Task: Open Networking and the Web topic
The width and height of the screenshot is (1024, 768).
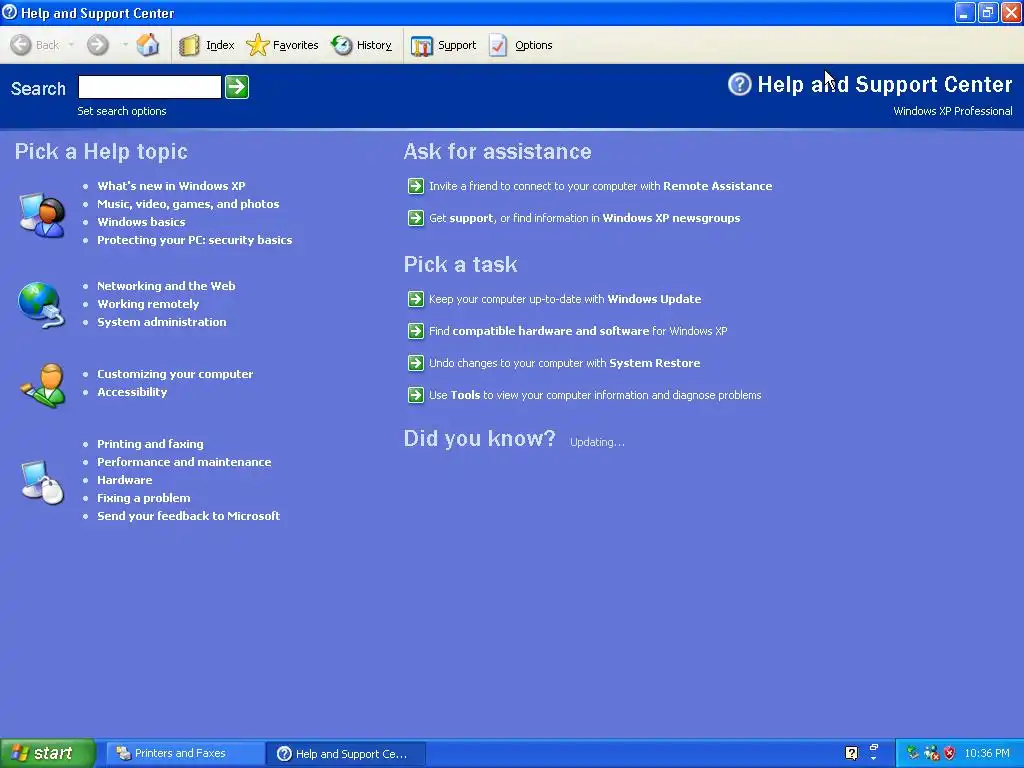Action: point(166,286)
